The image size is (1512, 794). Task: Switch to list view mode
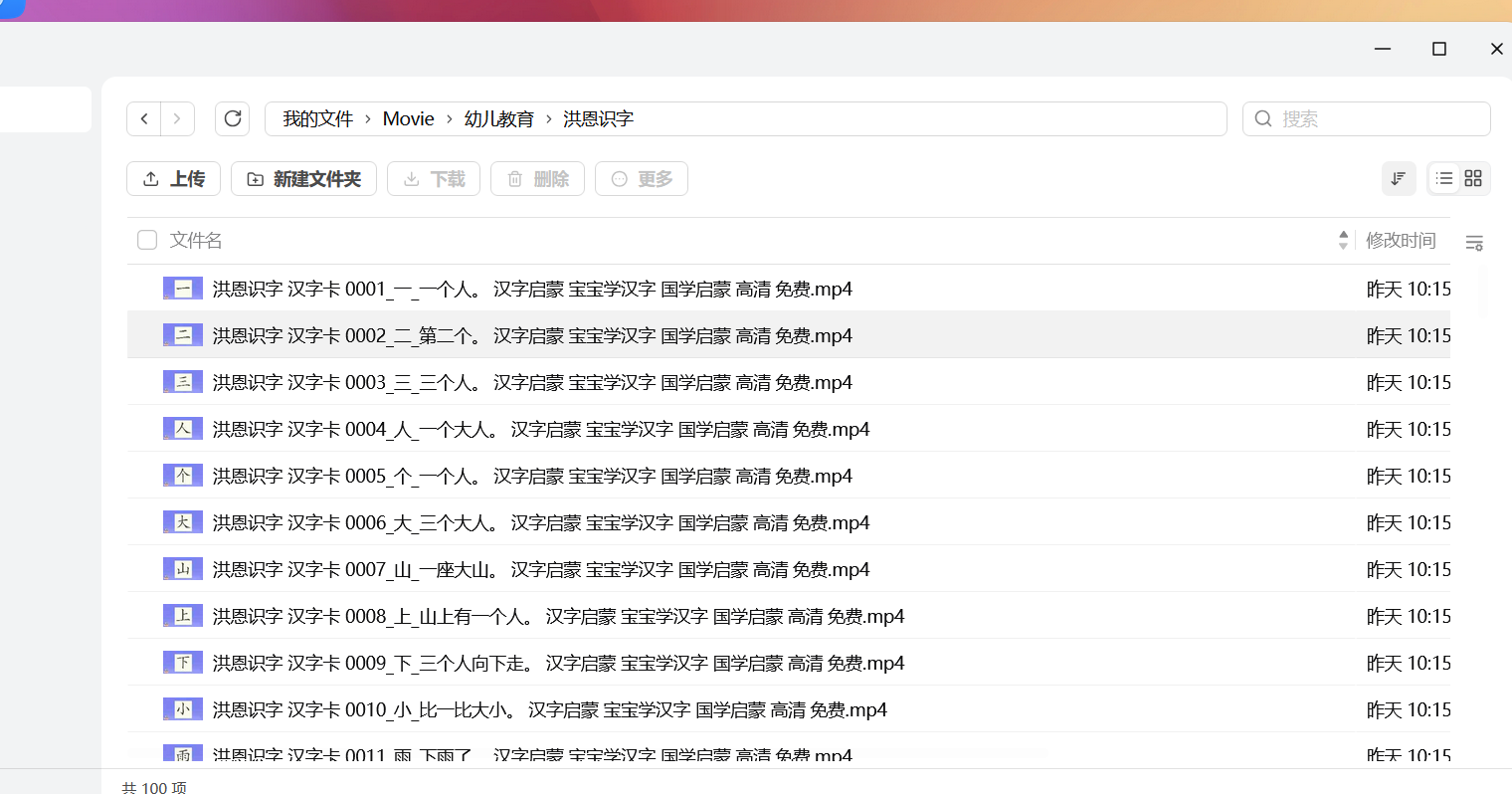coord(1443,178)
